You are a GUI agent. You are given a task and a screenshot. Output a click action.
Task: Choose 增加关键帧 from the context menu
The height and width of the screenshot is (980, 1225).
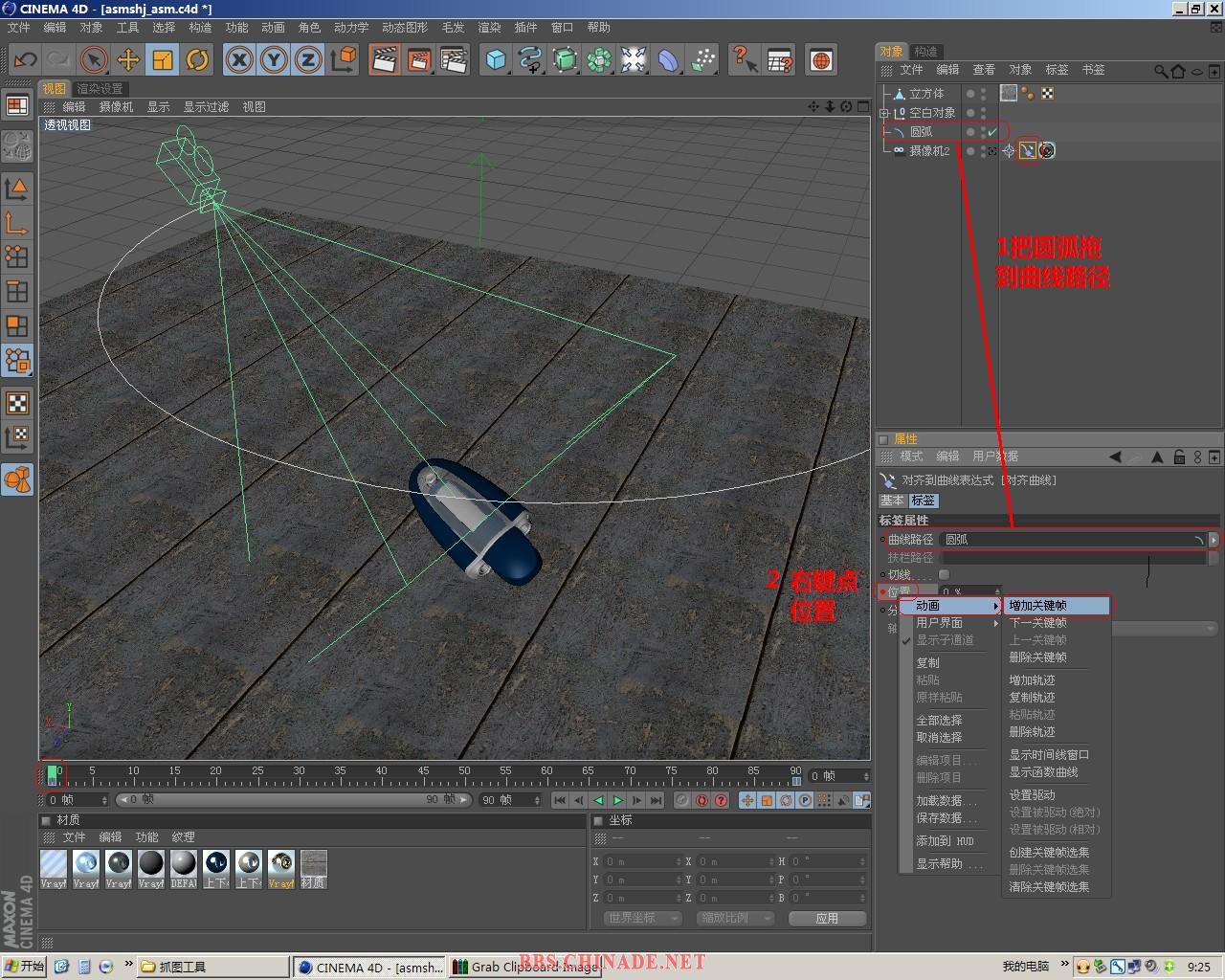click(1038, 606)
